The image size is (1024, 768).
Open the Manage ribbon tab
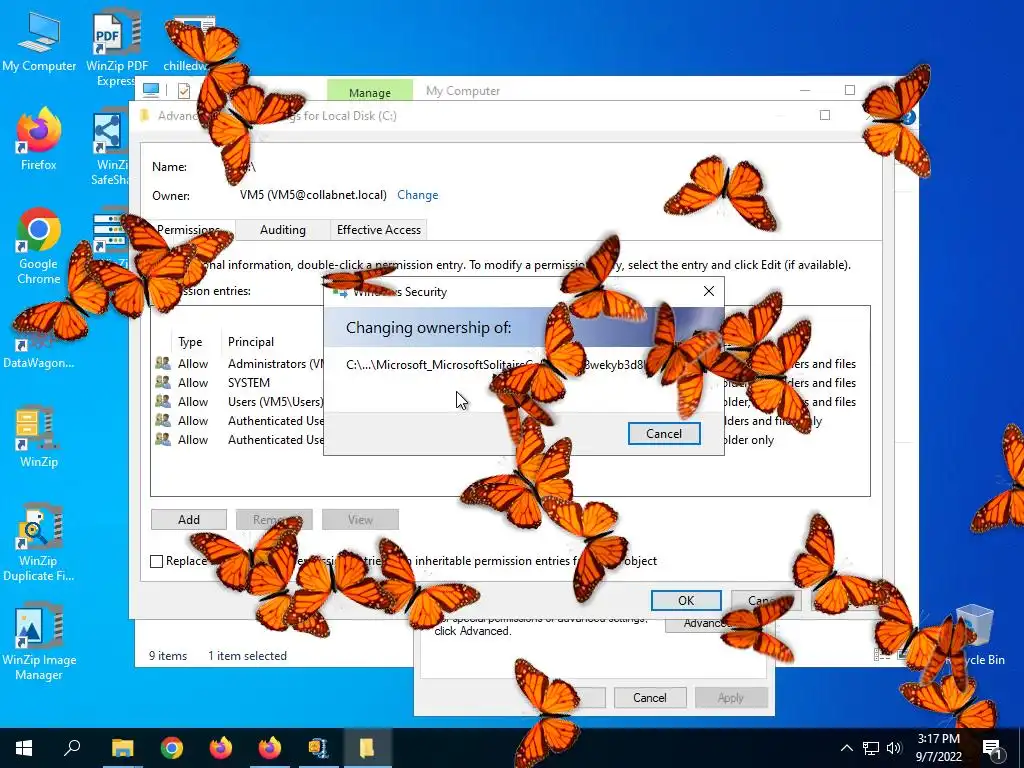point(370,92)
